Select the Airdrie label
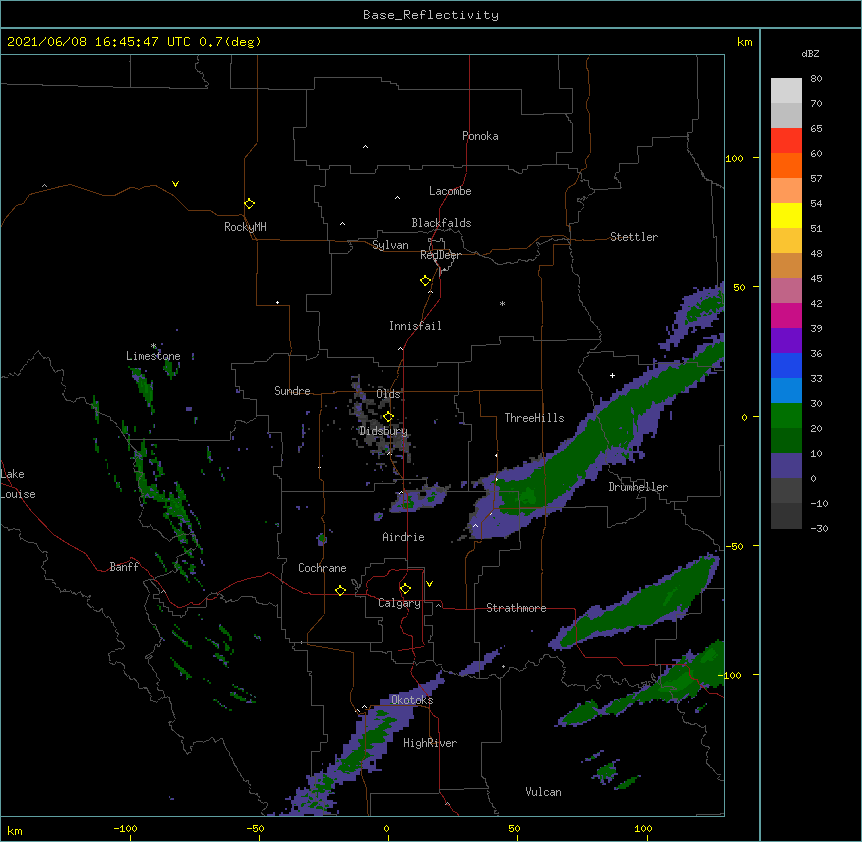This screenshot has height=842, width=862. (404, 537)
